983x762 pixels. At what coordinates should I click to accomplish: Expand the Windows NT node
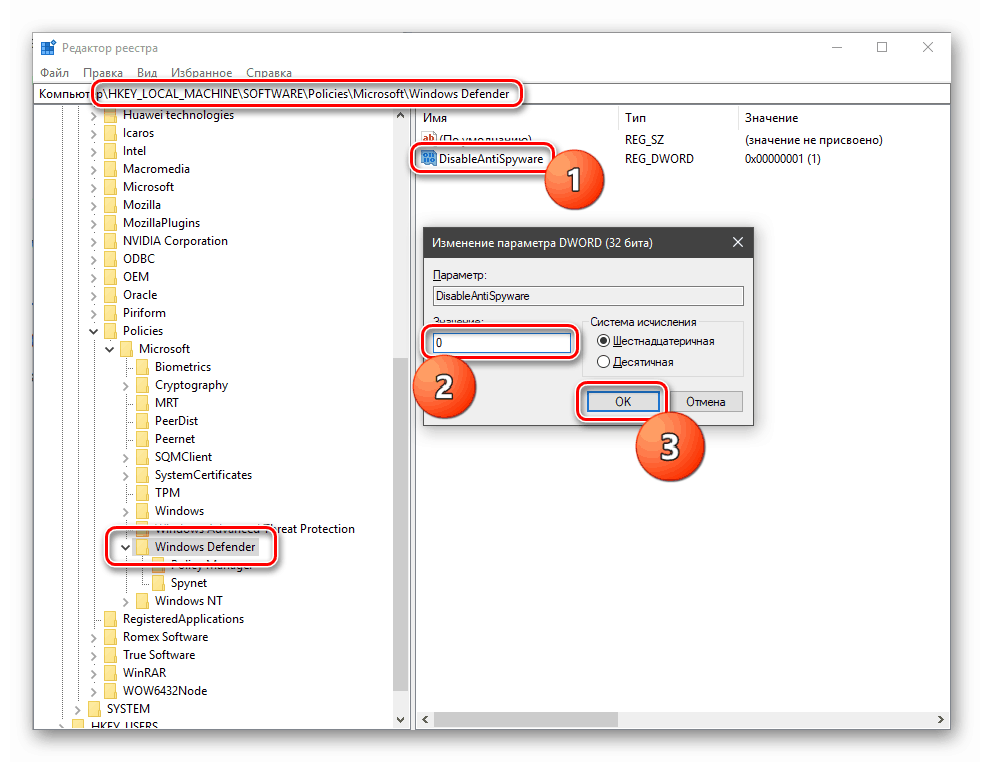point(125,601)
